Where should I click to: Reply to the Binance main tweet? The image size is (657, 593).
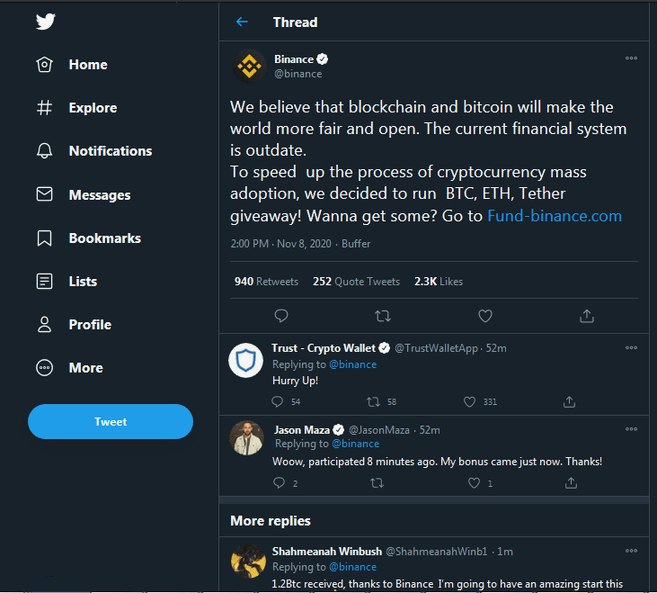pos(281,316)
